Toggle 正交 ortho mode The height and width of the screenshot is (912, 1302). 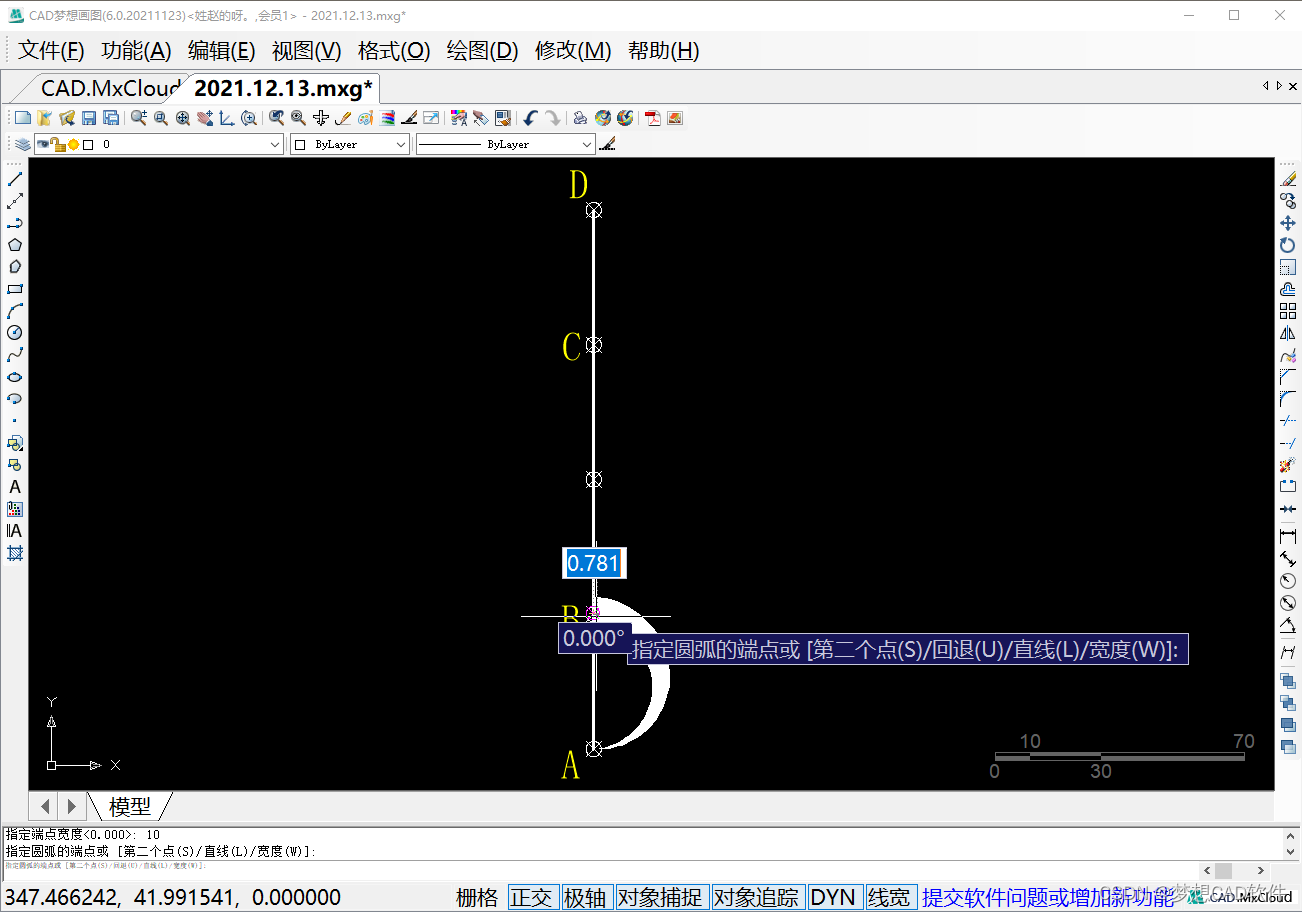tap(531, 897)
